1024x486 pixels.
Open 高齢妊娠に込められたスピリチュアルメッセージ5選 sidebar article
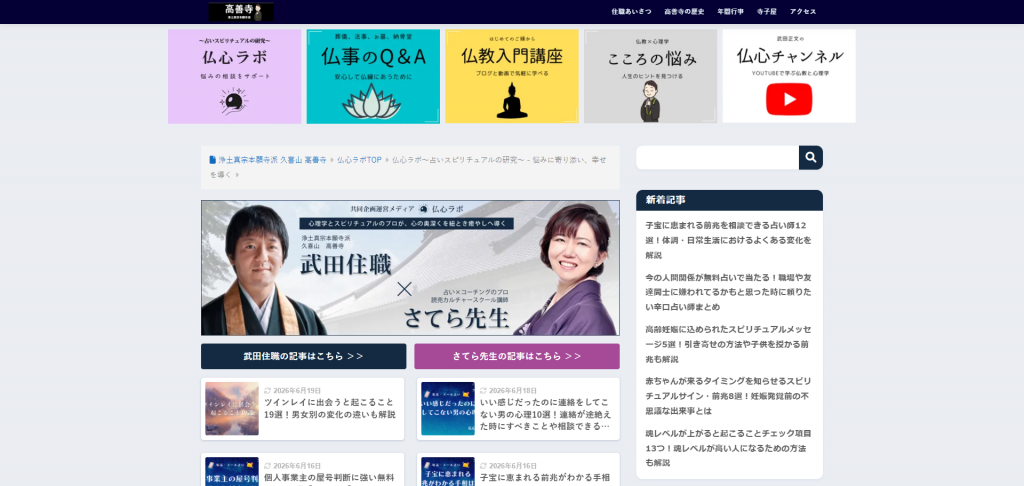pos(728,344)
